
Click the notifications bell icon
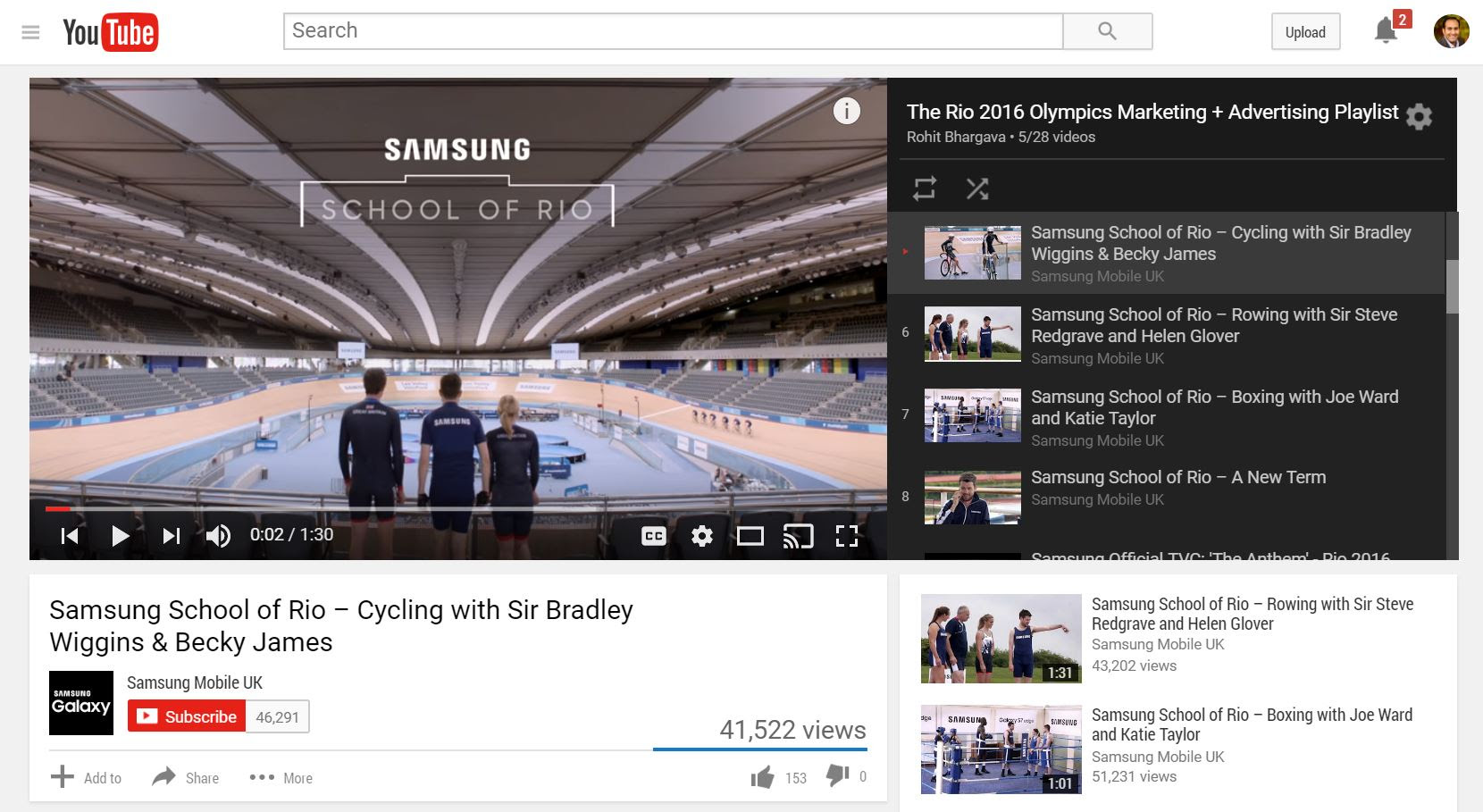[x=1386, y=31]
